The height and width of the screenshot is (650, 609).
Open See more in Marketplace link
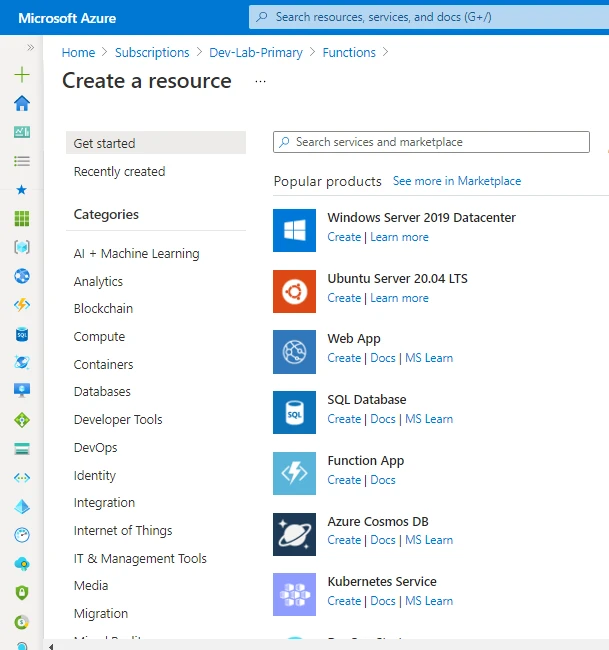[457, 181]
